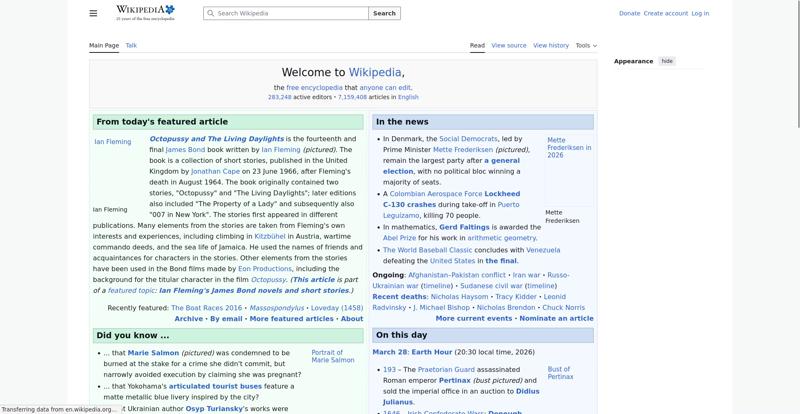Hide the Appearance sidebar panel

(667, 61)
